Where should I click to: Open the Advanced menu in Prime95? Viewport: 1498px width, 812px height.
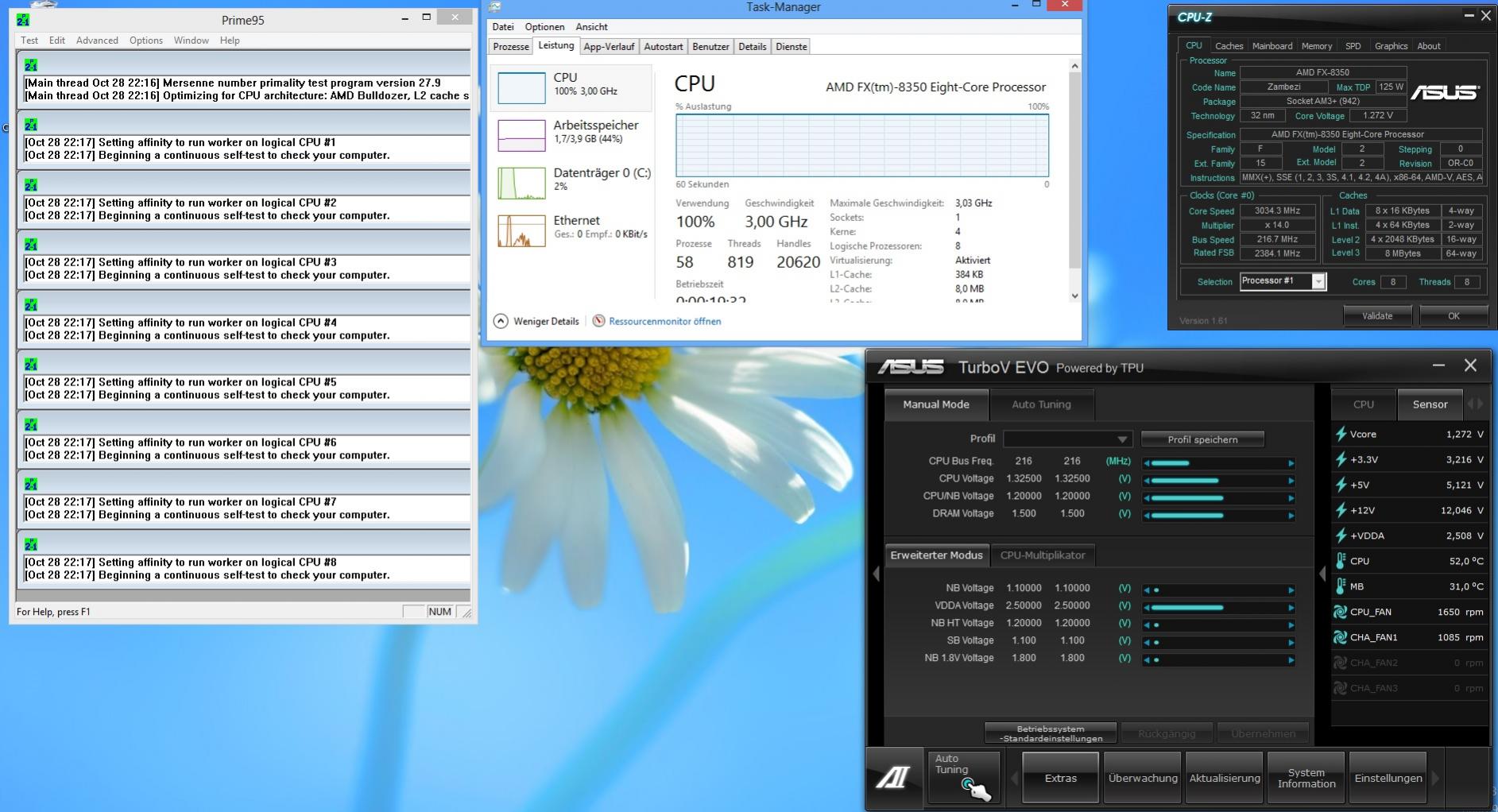97,41
